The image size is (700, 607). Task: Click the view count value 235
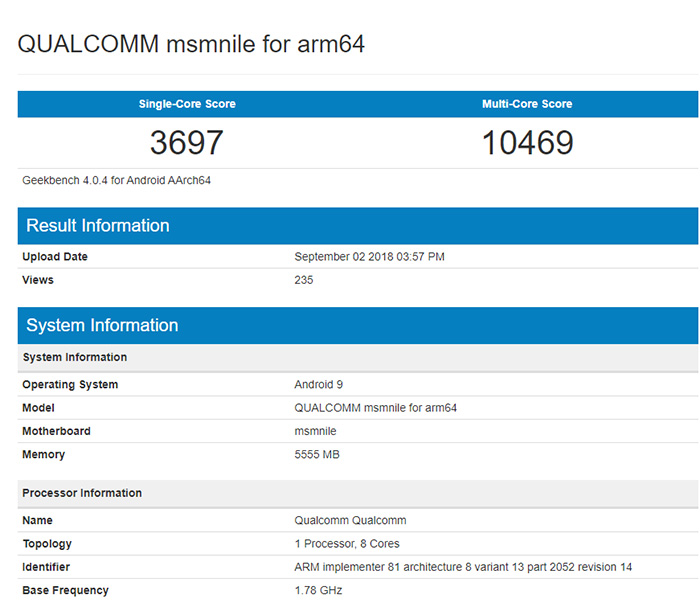click(x=304, y=280)
